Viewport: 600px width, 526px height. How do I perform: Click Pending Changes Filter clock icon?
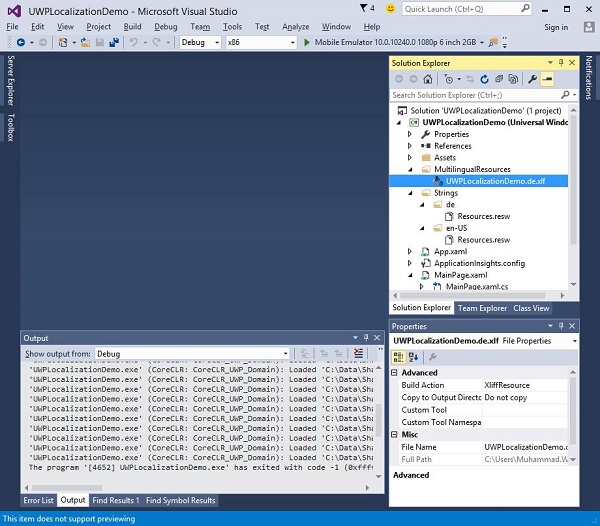coord(449,79)
